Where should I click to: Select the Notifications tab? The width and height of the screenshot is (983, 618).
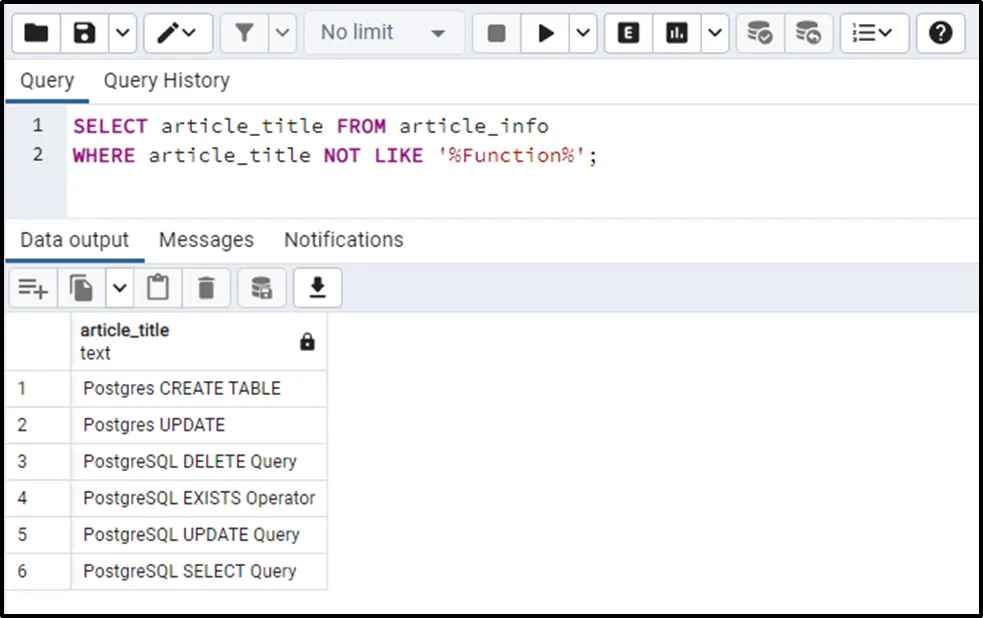pos(343,240)
